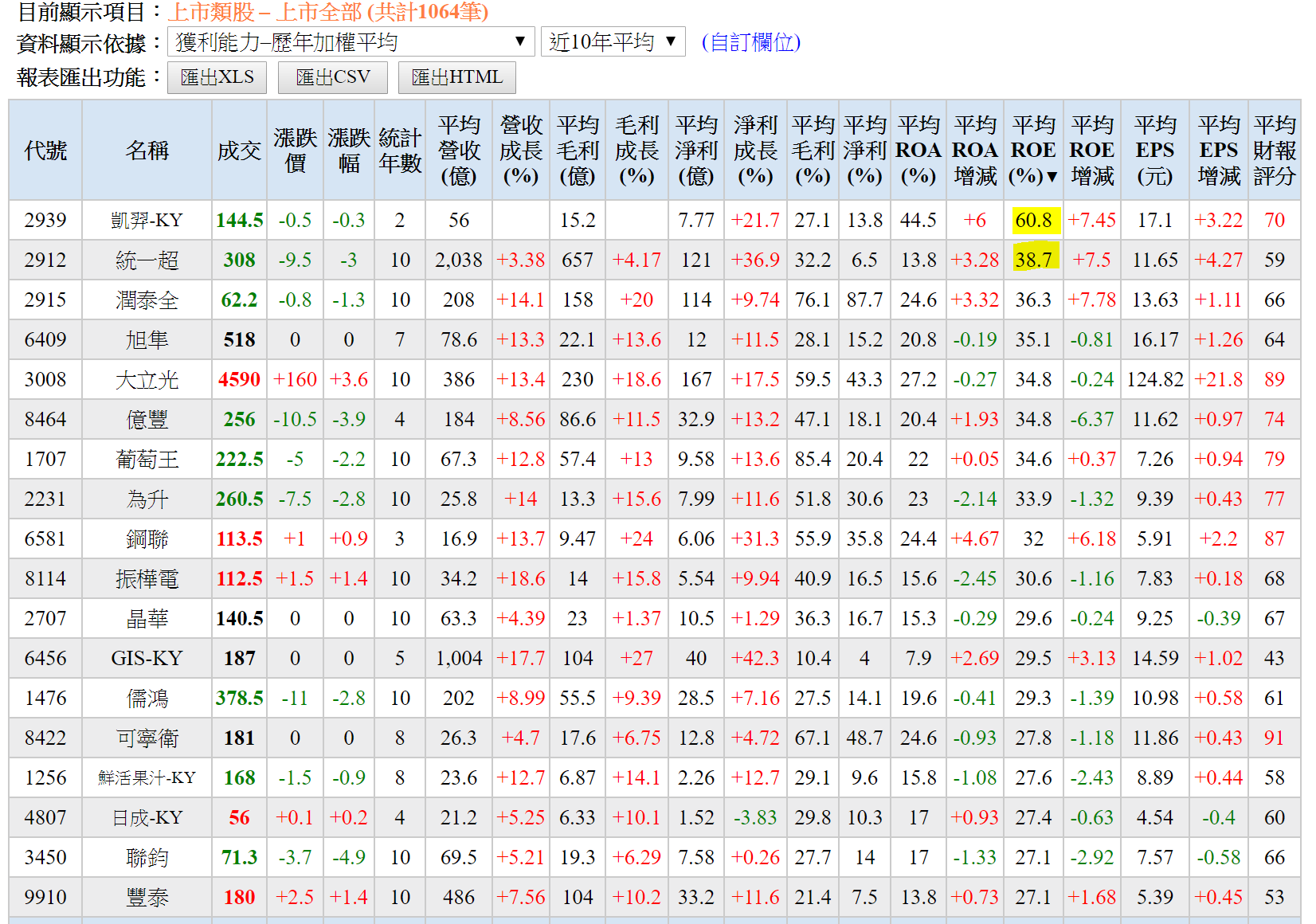Open stock 鋼聯 name link

tap(147, 538)
